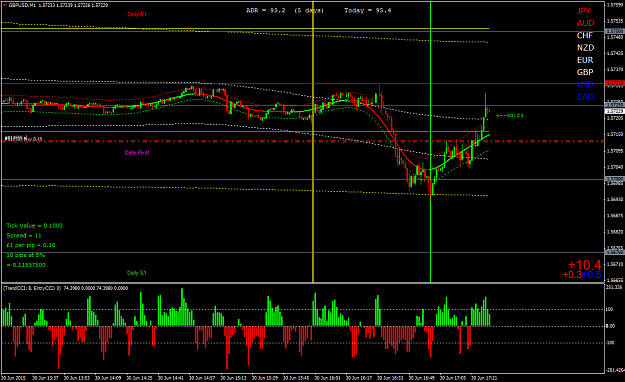Image resolution: width=625 pixels, height=382 pixels.
Task: Click the '30 Jun 15:45' time axis label
Action: [x=296, y=378]
